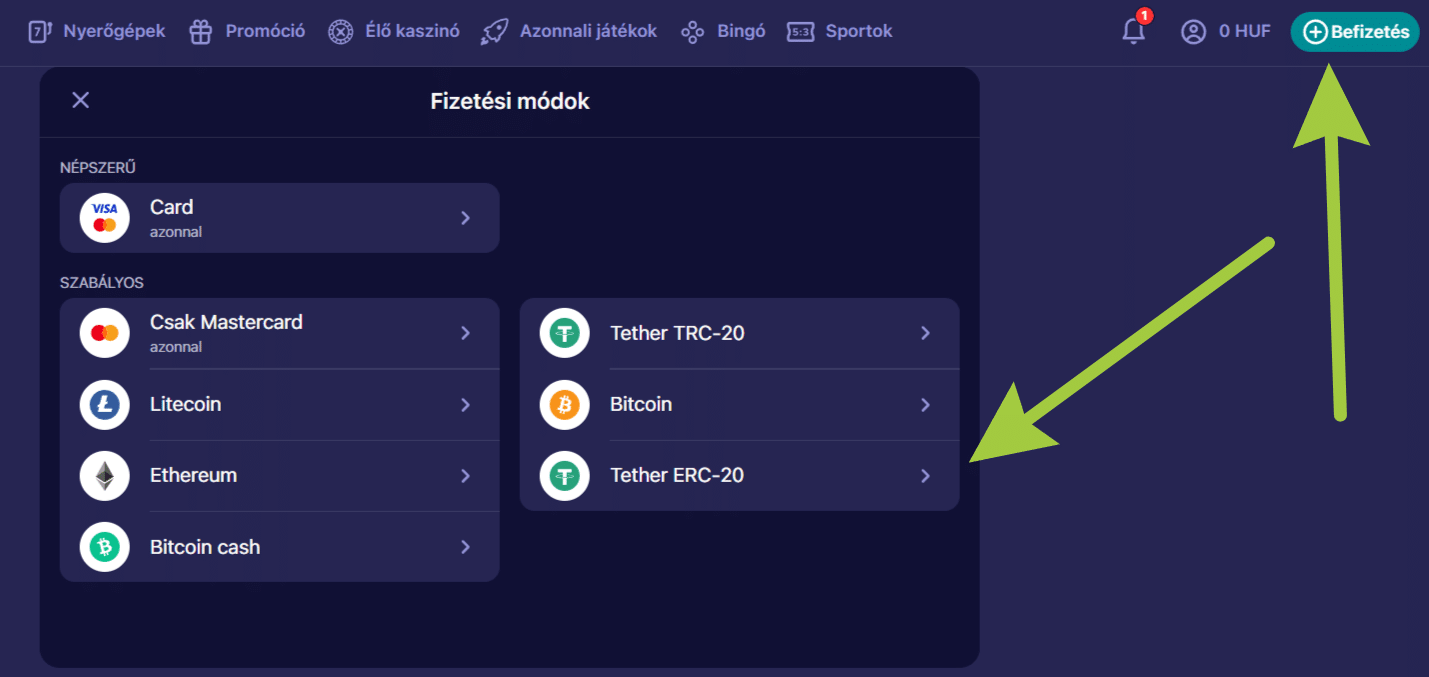Choose the Bitcoin cash payment method
Screen dimensions: 1429x677
coord(280,547)
